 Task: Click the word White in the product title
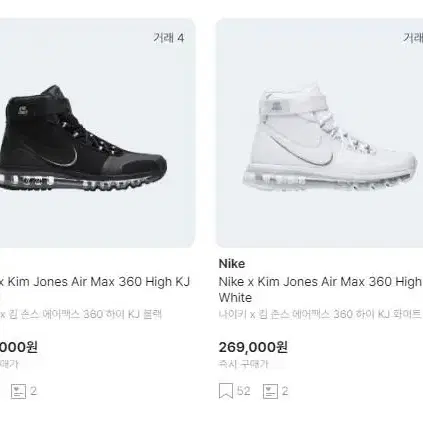pos(235,298)
